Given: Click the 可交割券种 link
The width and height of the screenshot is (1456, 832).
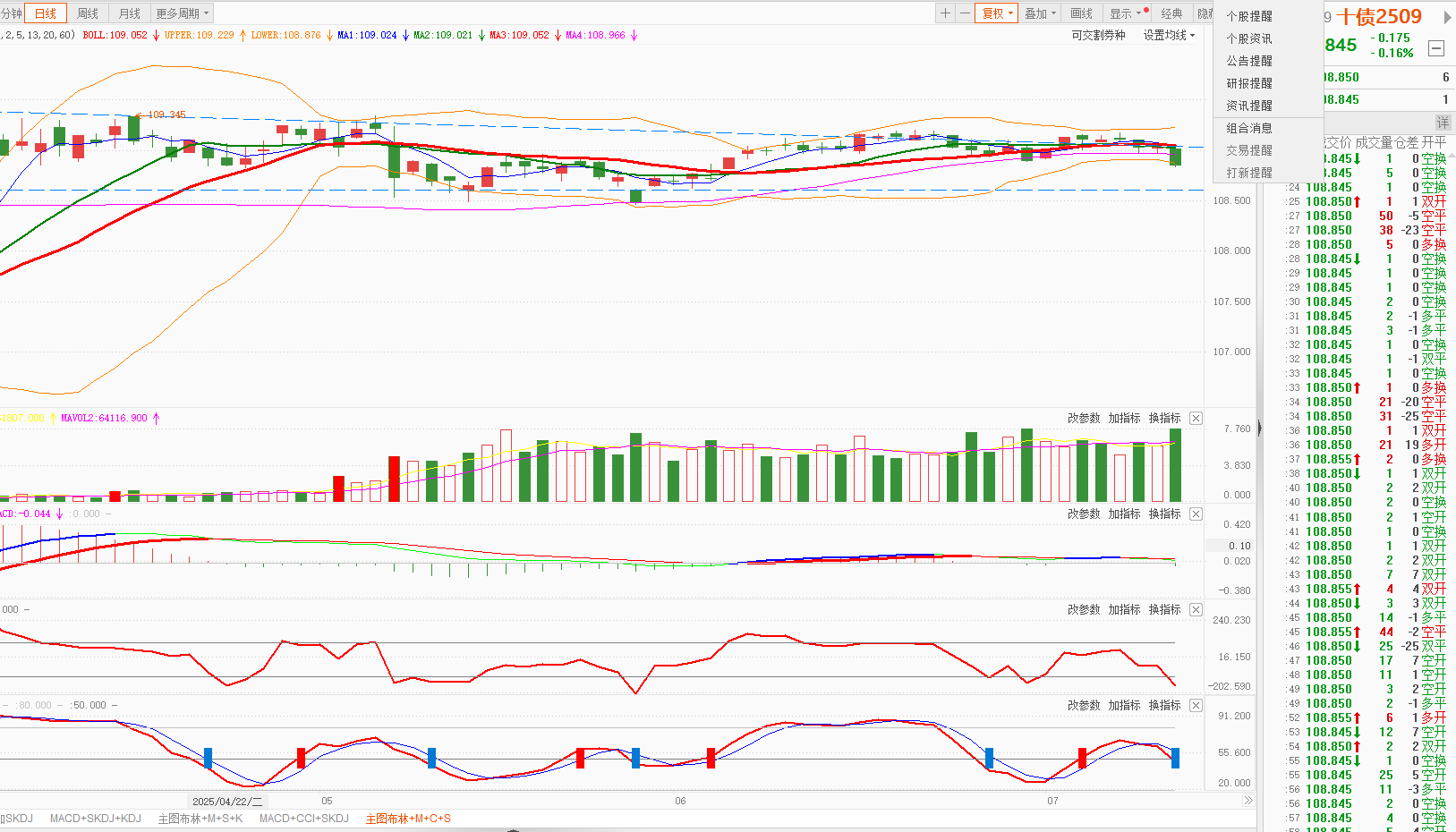Looking at the screenshot, I should coord(1098,36).
